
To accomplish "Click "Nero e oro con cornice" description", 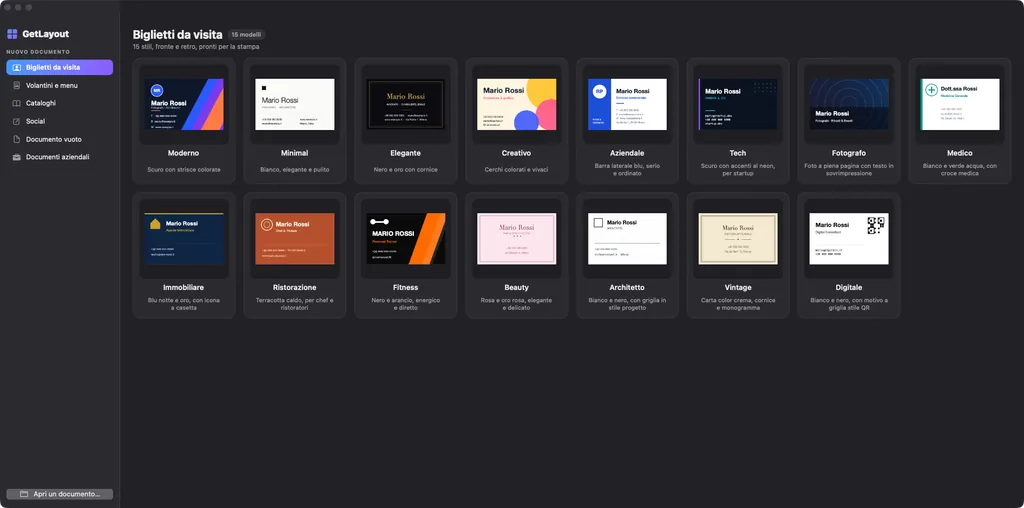I will point(406,170).
